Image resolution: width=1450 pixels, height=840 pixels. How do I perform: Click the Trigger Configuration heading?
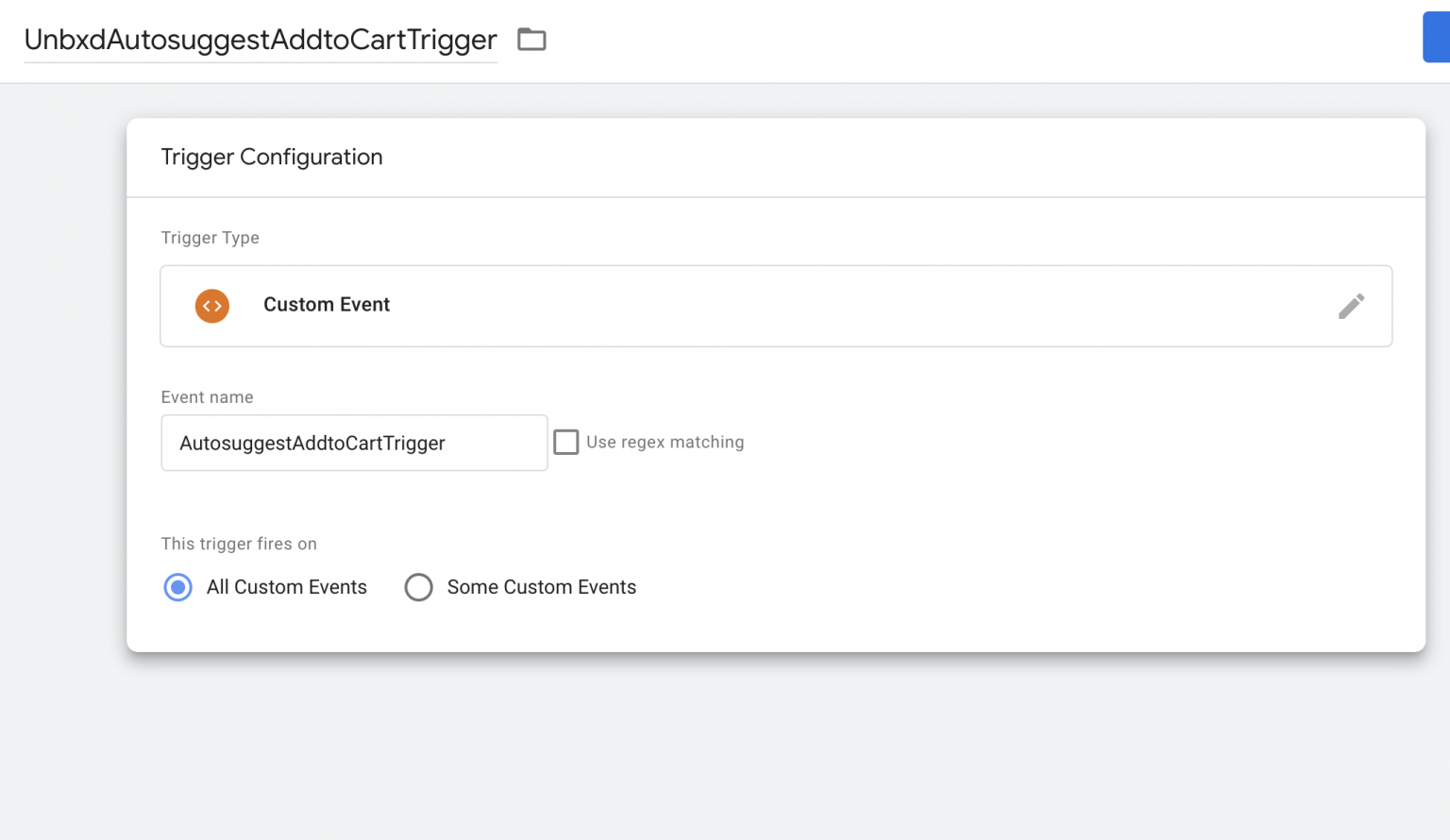click(x=272, y=157)
